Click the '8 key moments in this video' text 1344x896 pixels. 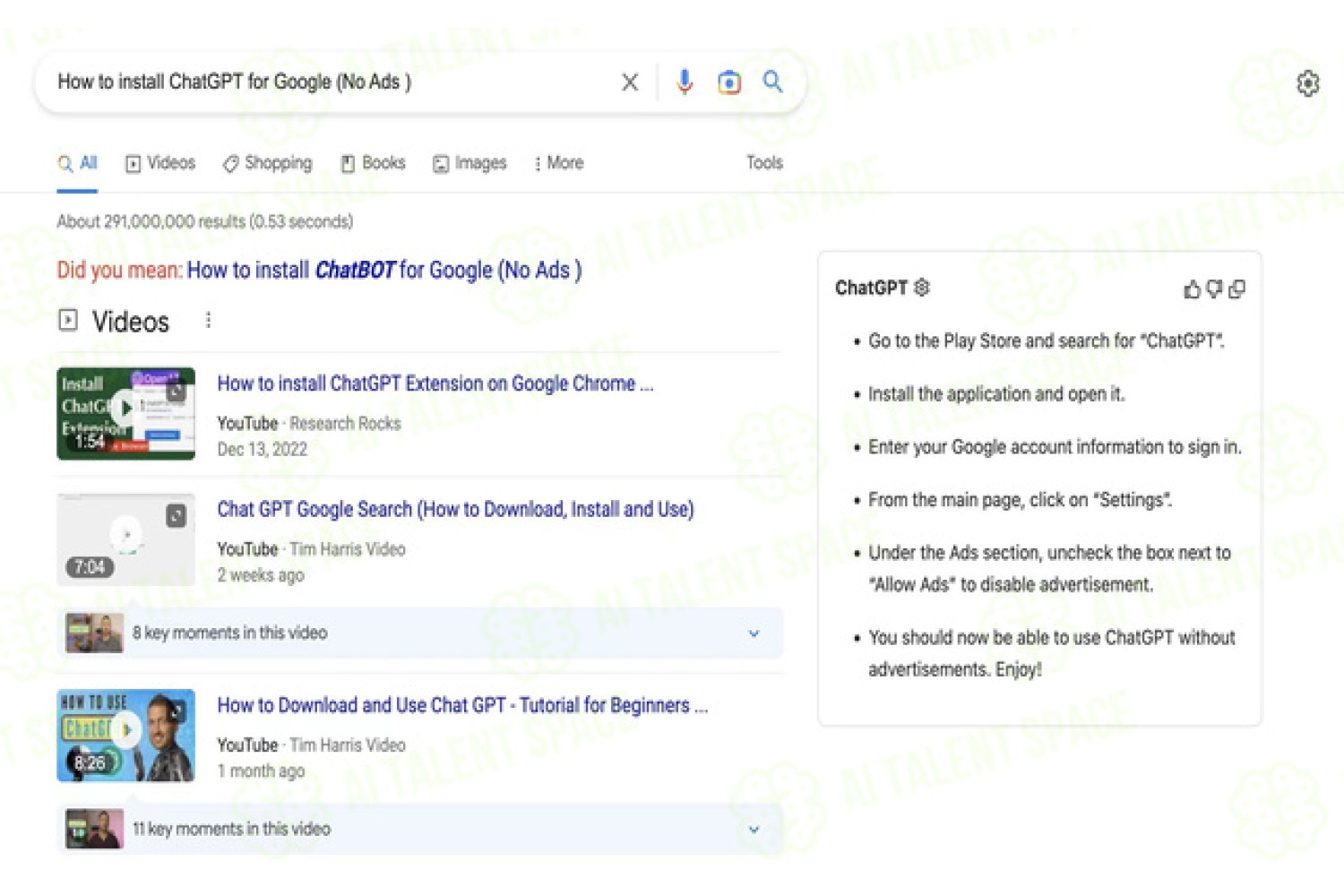point(230,633)
